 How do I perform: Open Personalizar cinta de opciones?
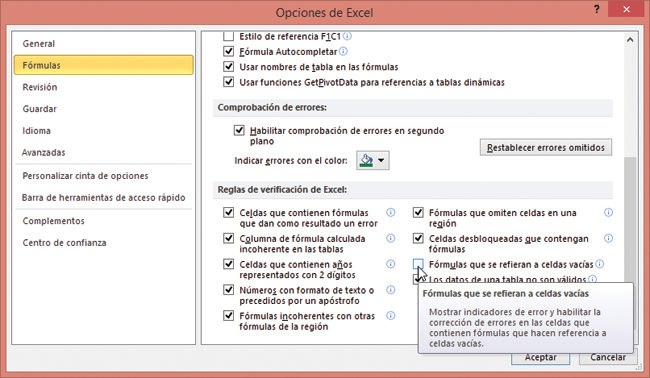click(104, 176)
